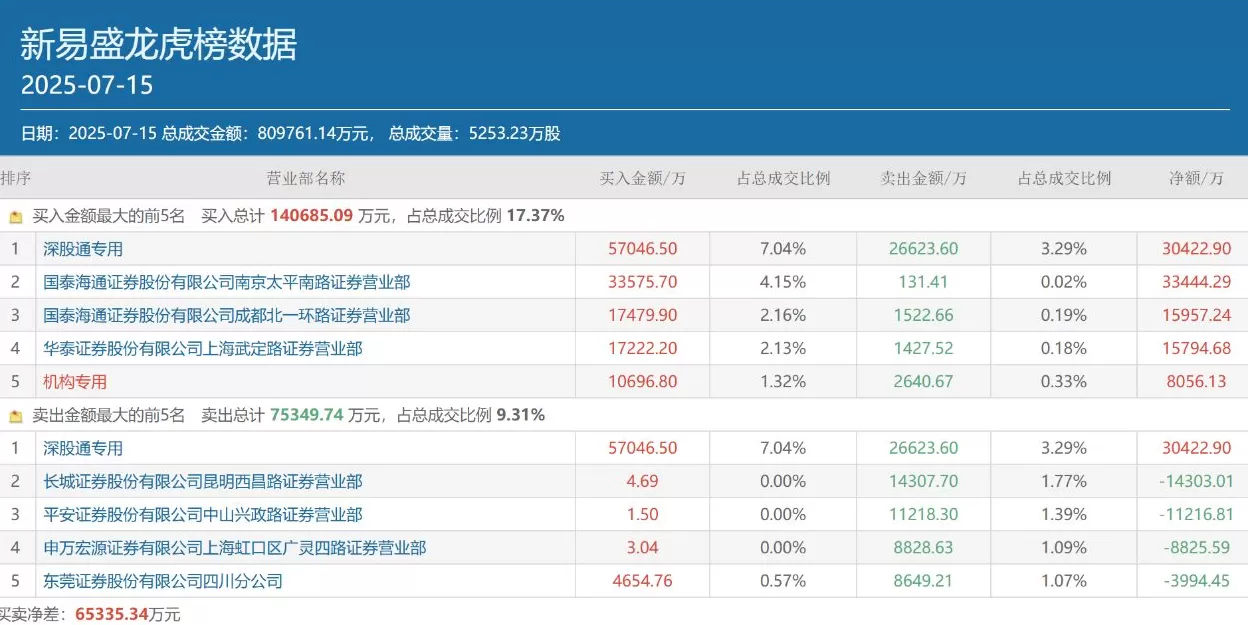This screenshot has height=625, width=1248.
Task: Click sell amount 131.41
Action: pyautogui.click(x=924, y=282)
